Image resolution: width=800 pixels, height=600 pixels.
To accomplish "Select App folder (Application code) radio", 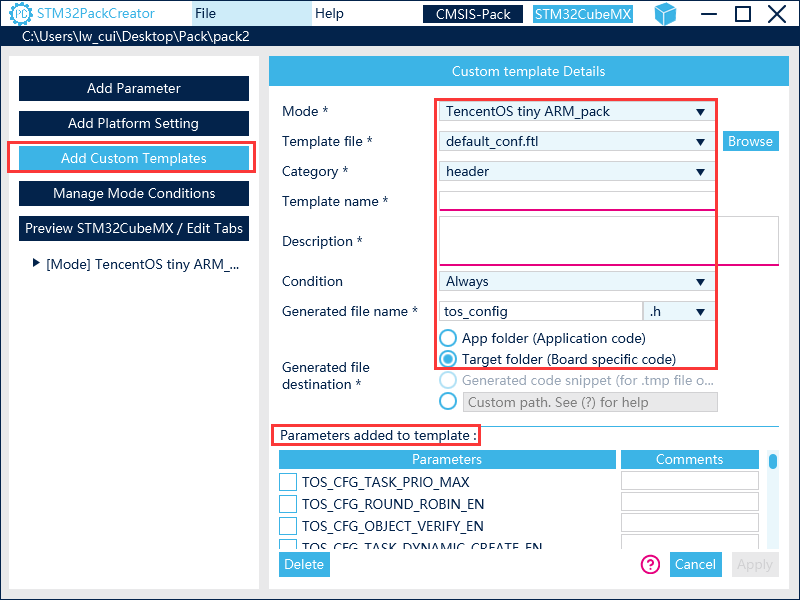I will (448, 338).
